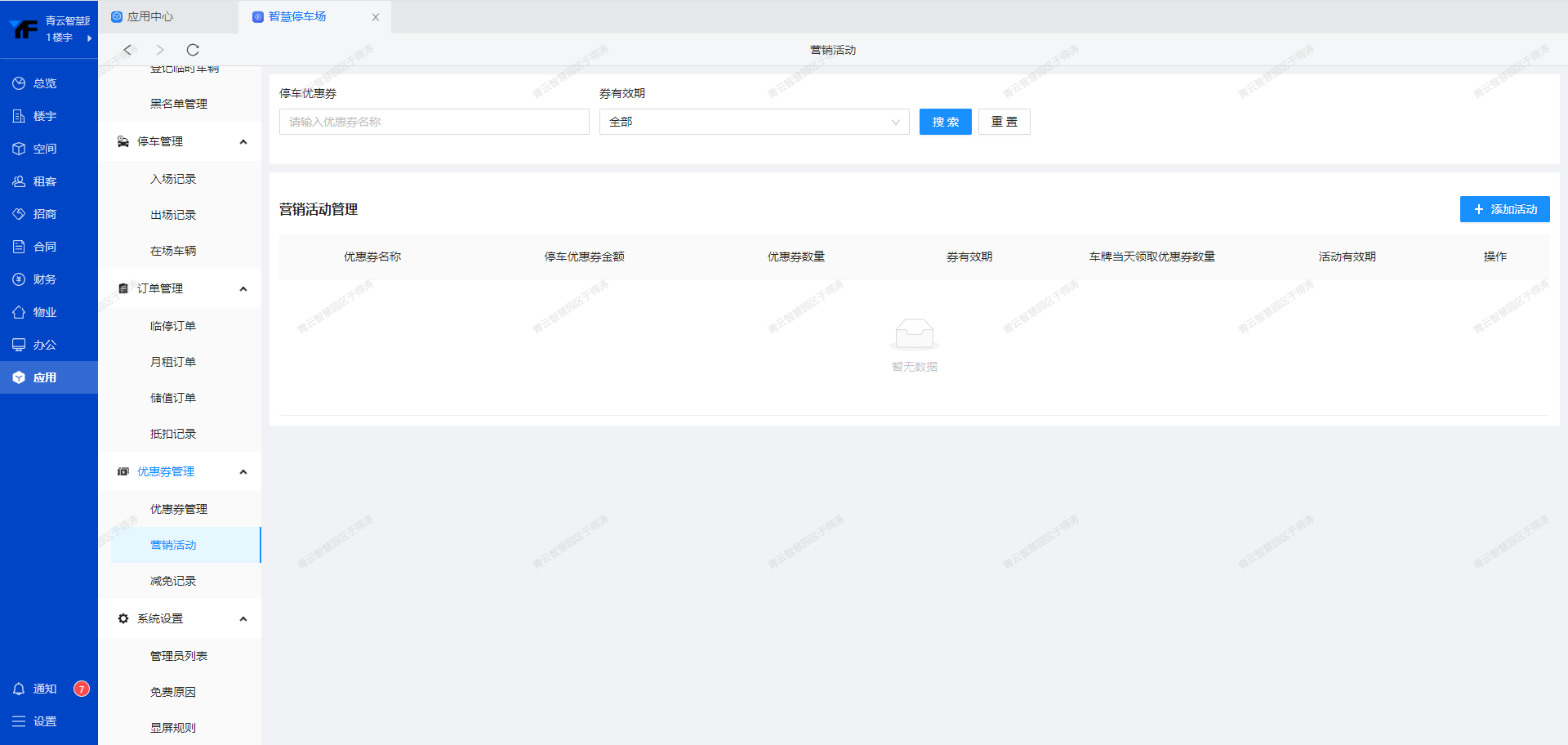Open the 减免记录 menu item
This screenshot has height=745, width=1568.
(173, 581)
